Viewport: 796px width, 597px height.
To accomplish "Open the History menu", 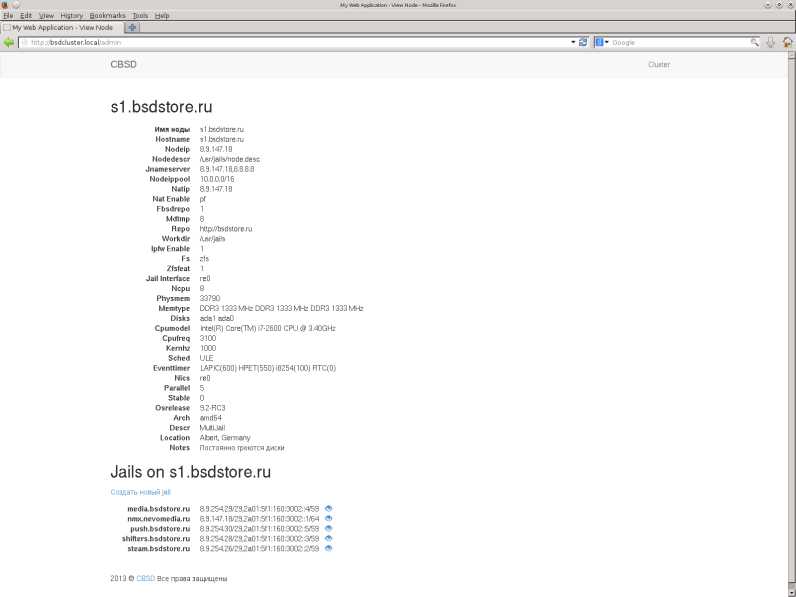I will 72,16.
